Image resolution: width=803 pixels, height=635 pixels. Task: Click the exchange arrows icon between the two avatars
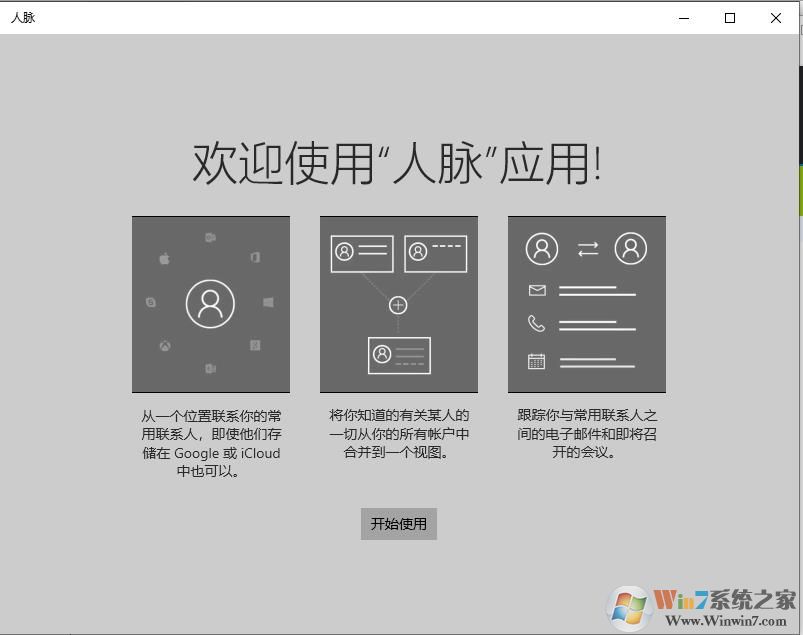tap(587, 249)
